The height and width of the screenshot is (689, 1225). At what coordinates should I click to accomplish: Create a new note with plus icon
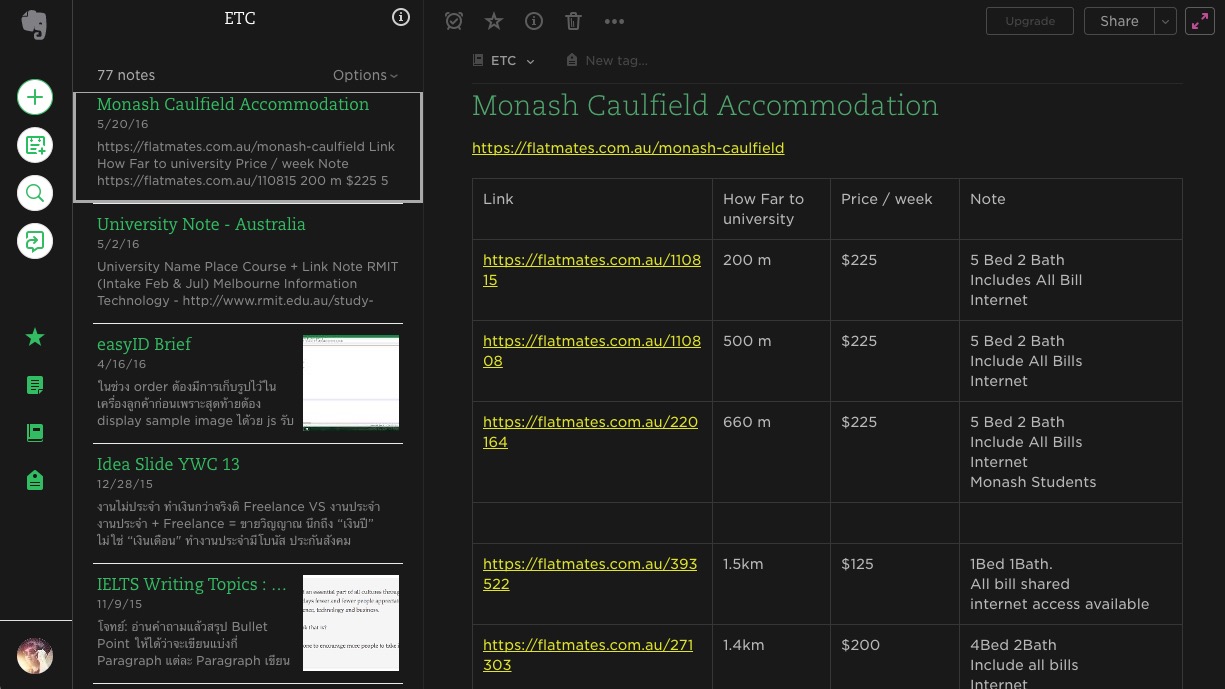pyautogui.click(x=35, y=97)
